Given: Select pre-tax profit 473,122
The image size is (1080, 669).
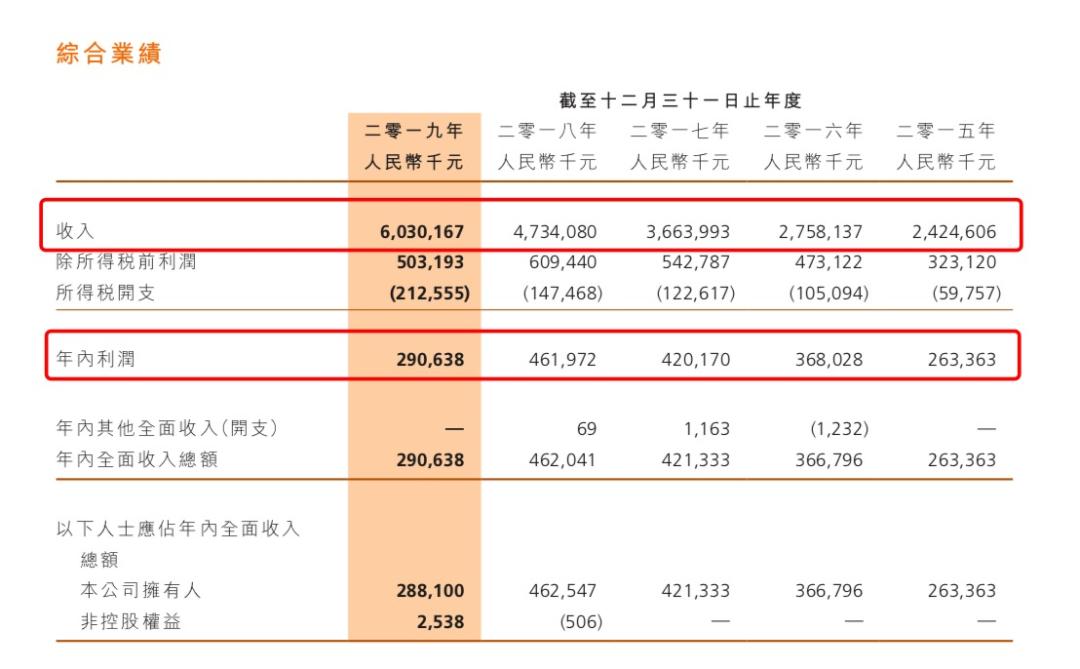Looking at the screenshot, I should coord(829,263).
